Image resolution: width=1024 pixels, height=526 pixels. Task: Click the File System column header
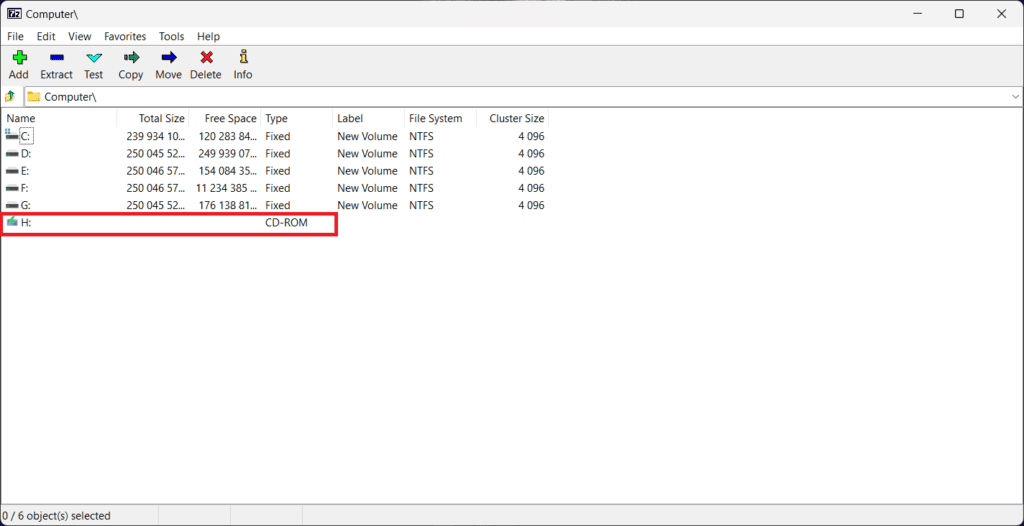pos(435,119)
